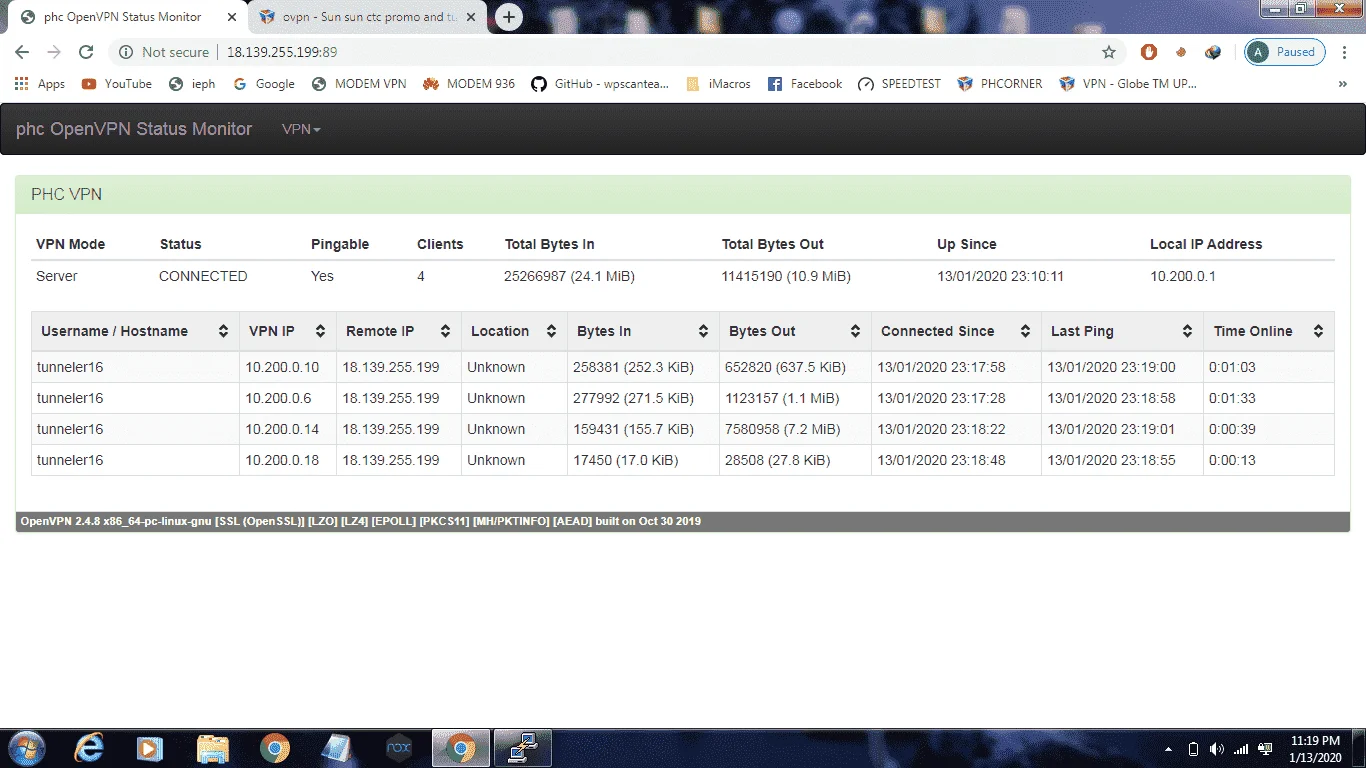Click the address bar URL
Viewport: 1366px width, 768px height.
tap(282, 52)
